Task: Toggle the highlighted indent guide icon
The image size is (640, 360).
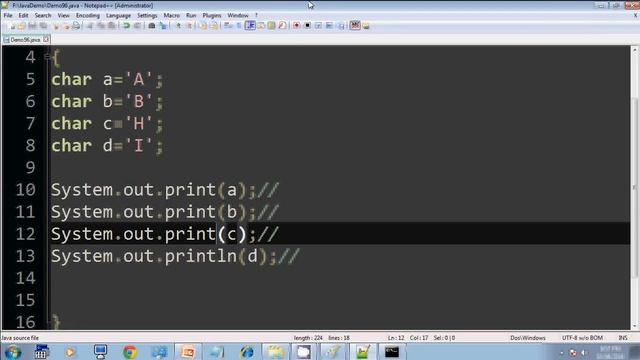Action: (x=250, y=26)
